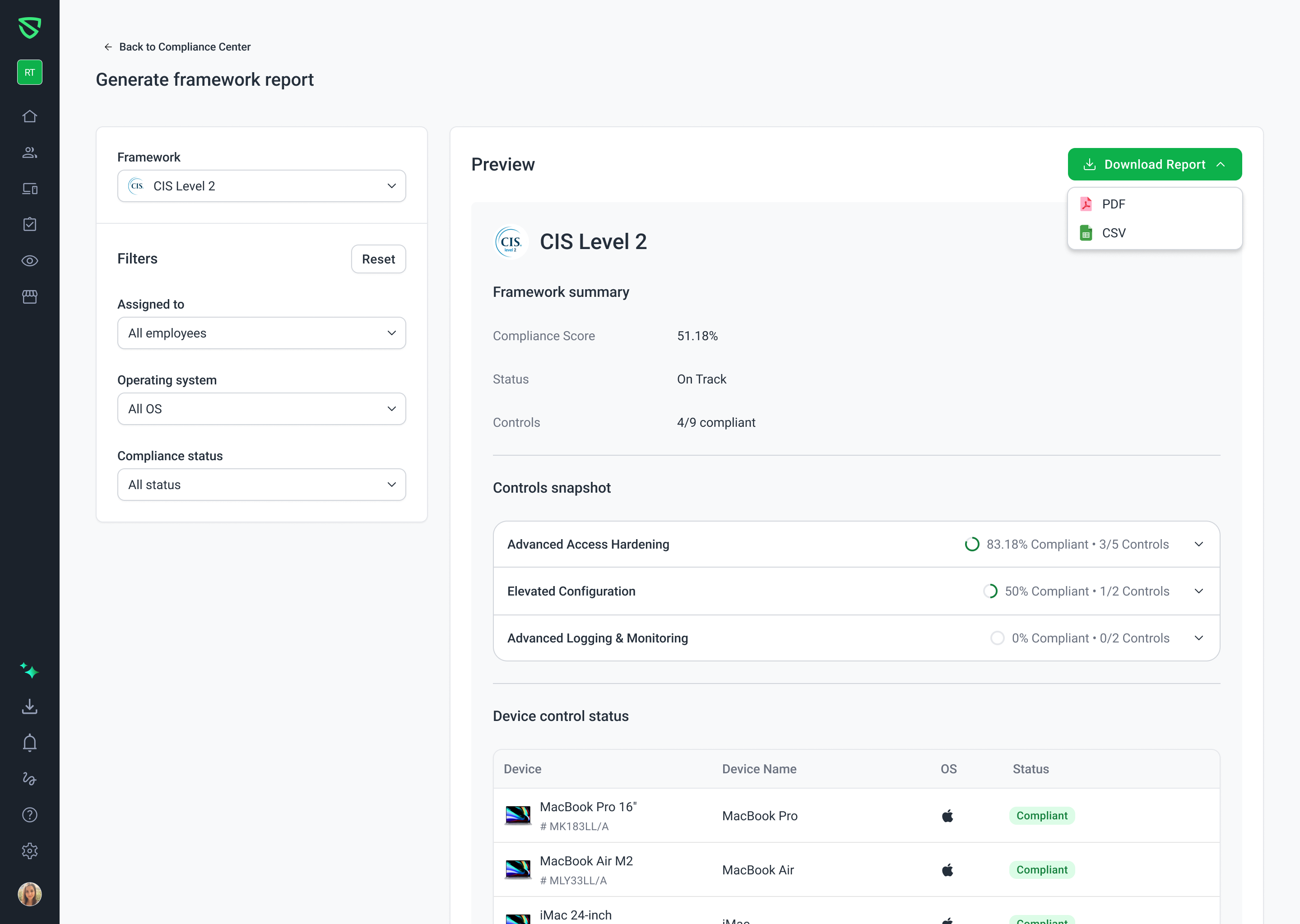Click the Apple OS icon for MacBook Air
The image size is (1300, 924).
click(947, 870)
